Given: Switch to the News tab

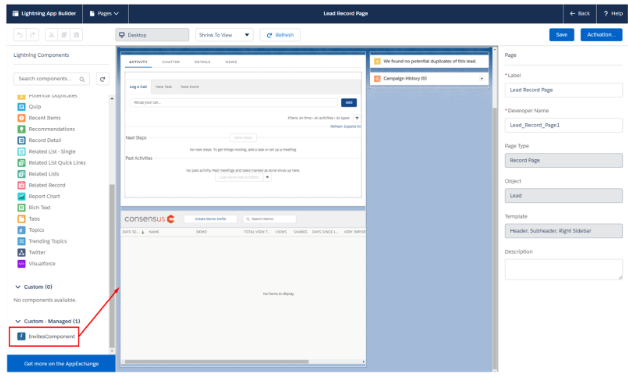Looking at the screenshot, I should click(x=231, y=62).
